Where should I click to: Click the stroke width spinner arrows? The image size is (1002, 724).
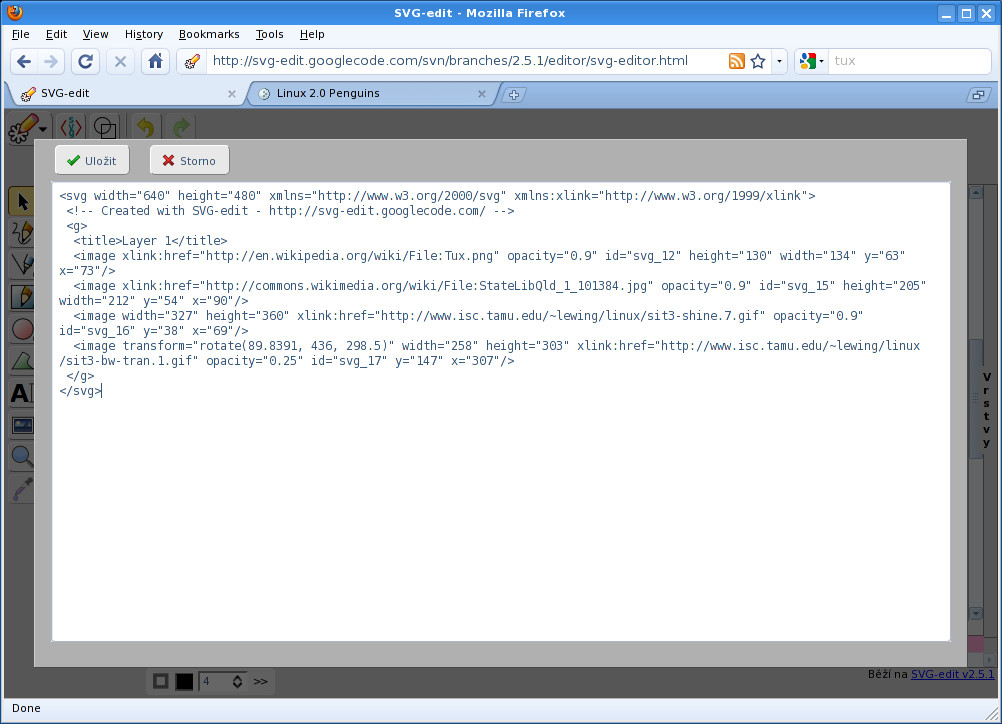237,682
